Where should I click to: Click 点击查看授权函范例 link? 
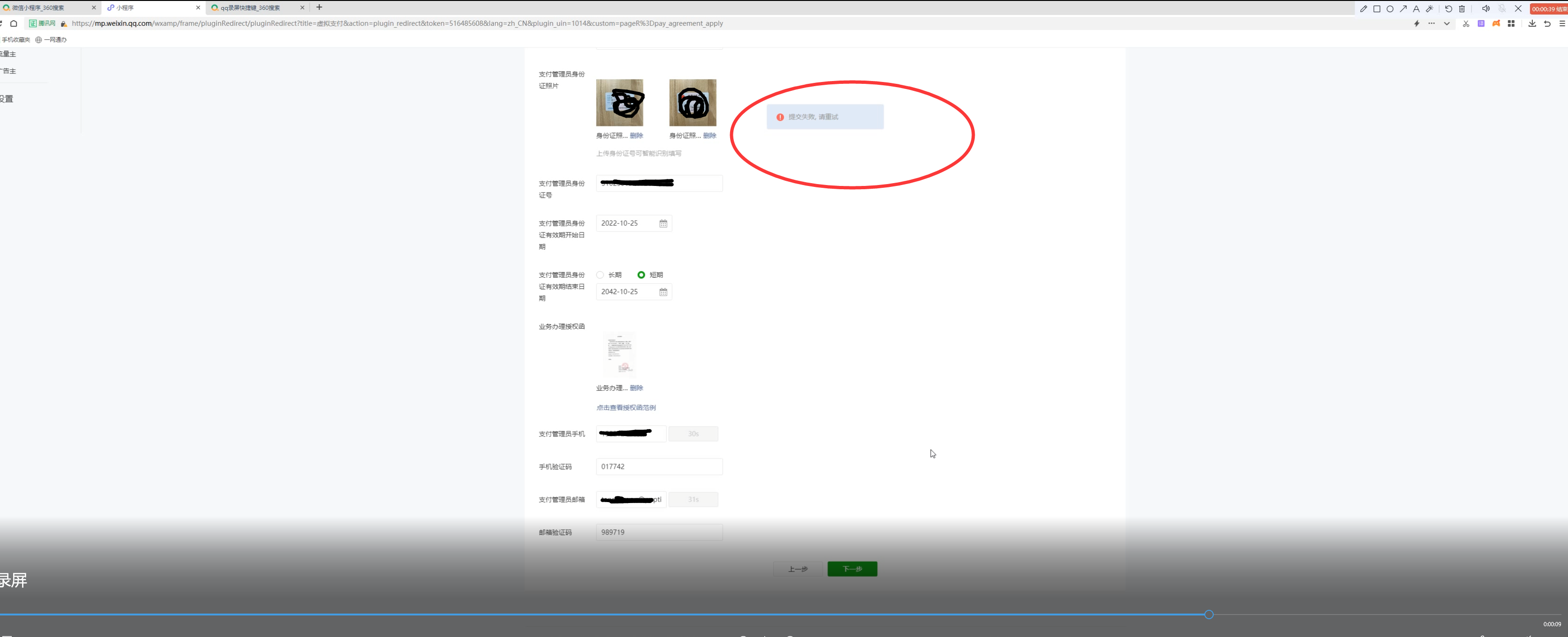pyautogui.click(x=626, y=407)
